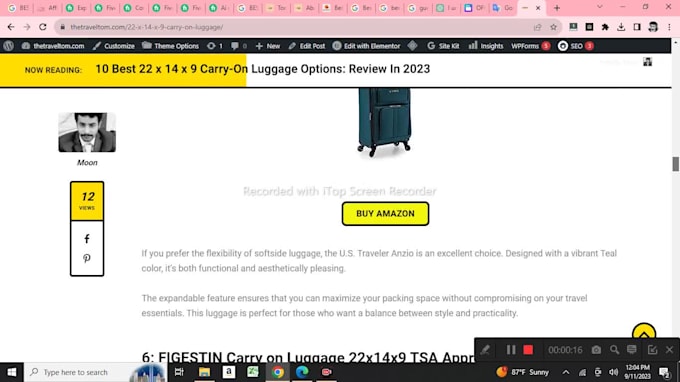The height and width of the screenshot is (382, 680).
Task: Stop the screen recording
Action: tap(528, 350)
